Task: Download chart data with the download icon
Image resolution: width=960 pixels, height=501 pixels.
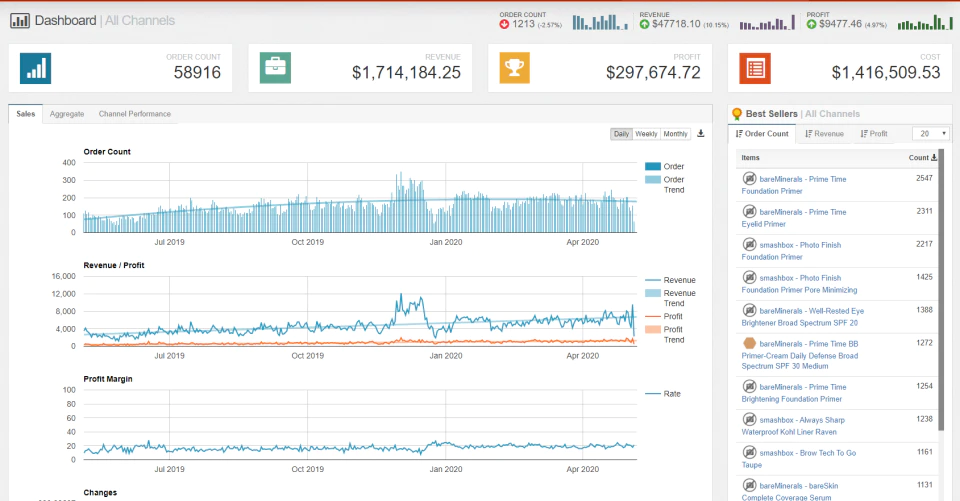Action: 701,134
